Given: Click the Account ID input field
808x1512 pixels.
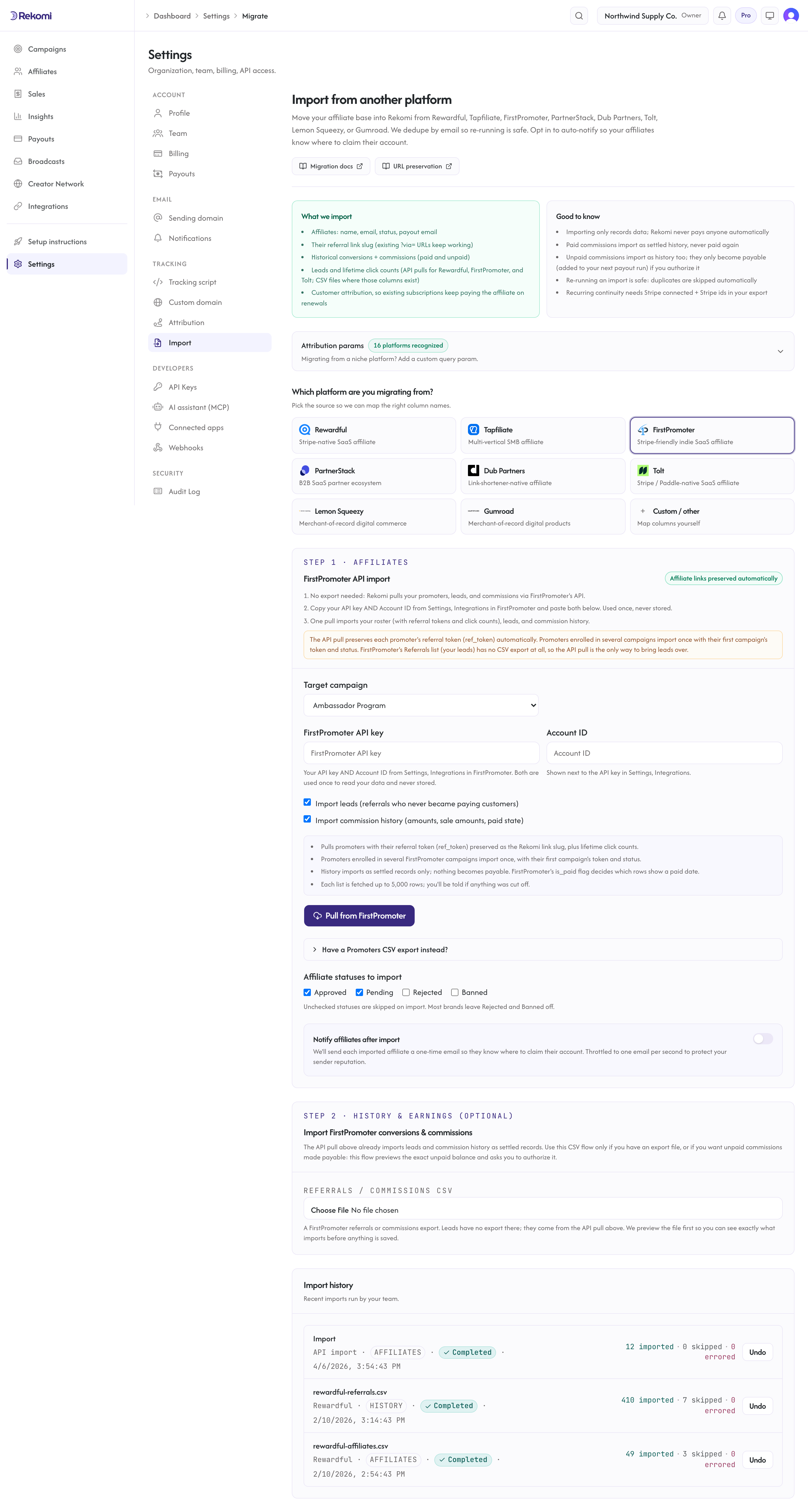Looking at the screenshot, I should (x=664, y=753).
